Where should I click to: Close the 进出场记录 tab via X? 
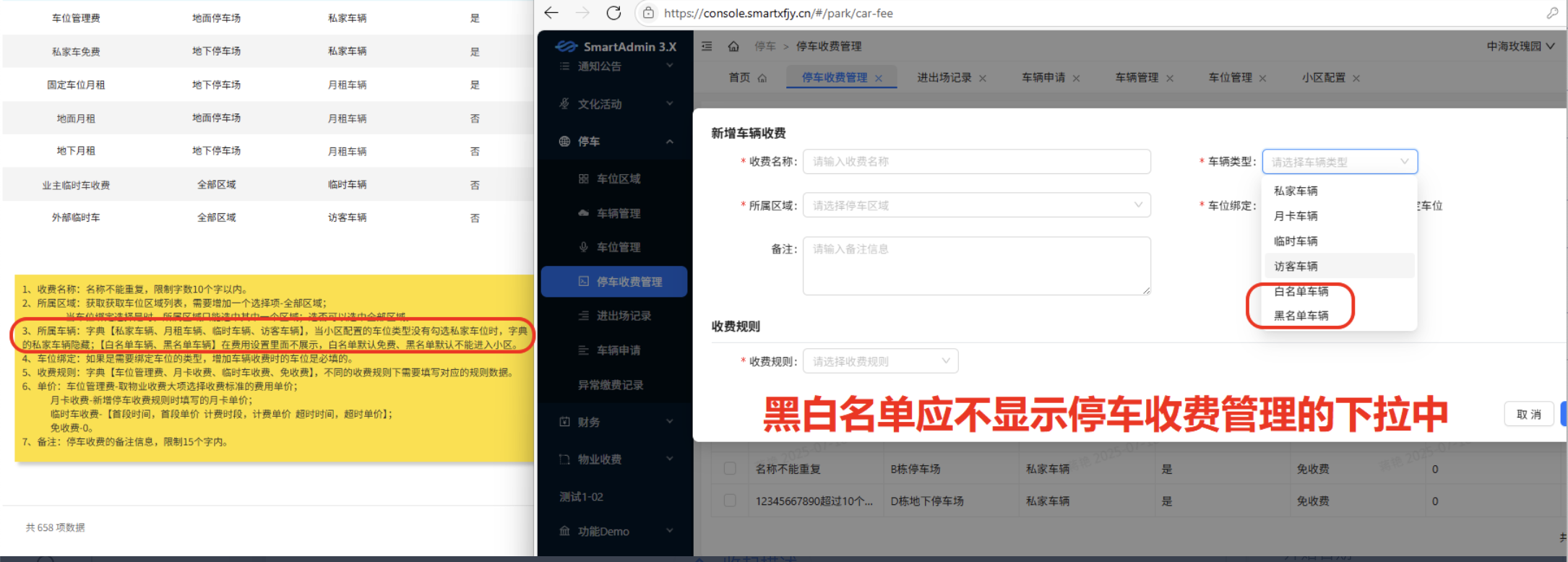983,78
